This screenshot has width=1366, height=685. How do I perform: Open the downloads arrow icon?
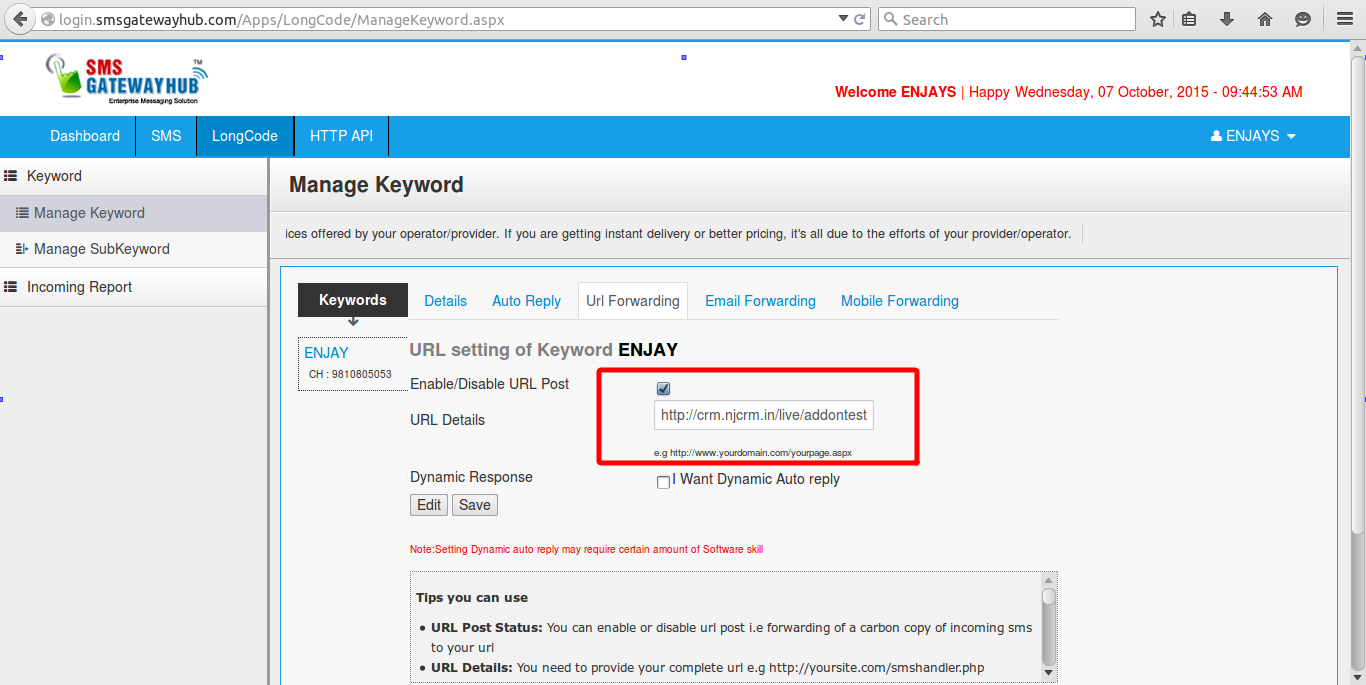click(1227, 19)
